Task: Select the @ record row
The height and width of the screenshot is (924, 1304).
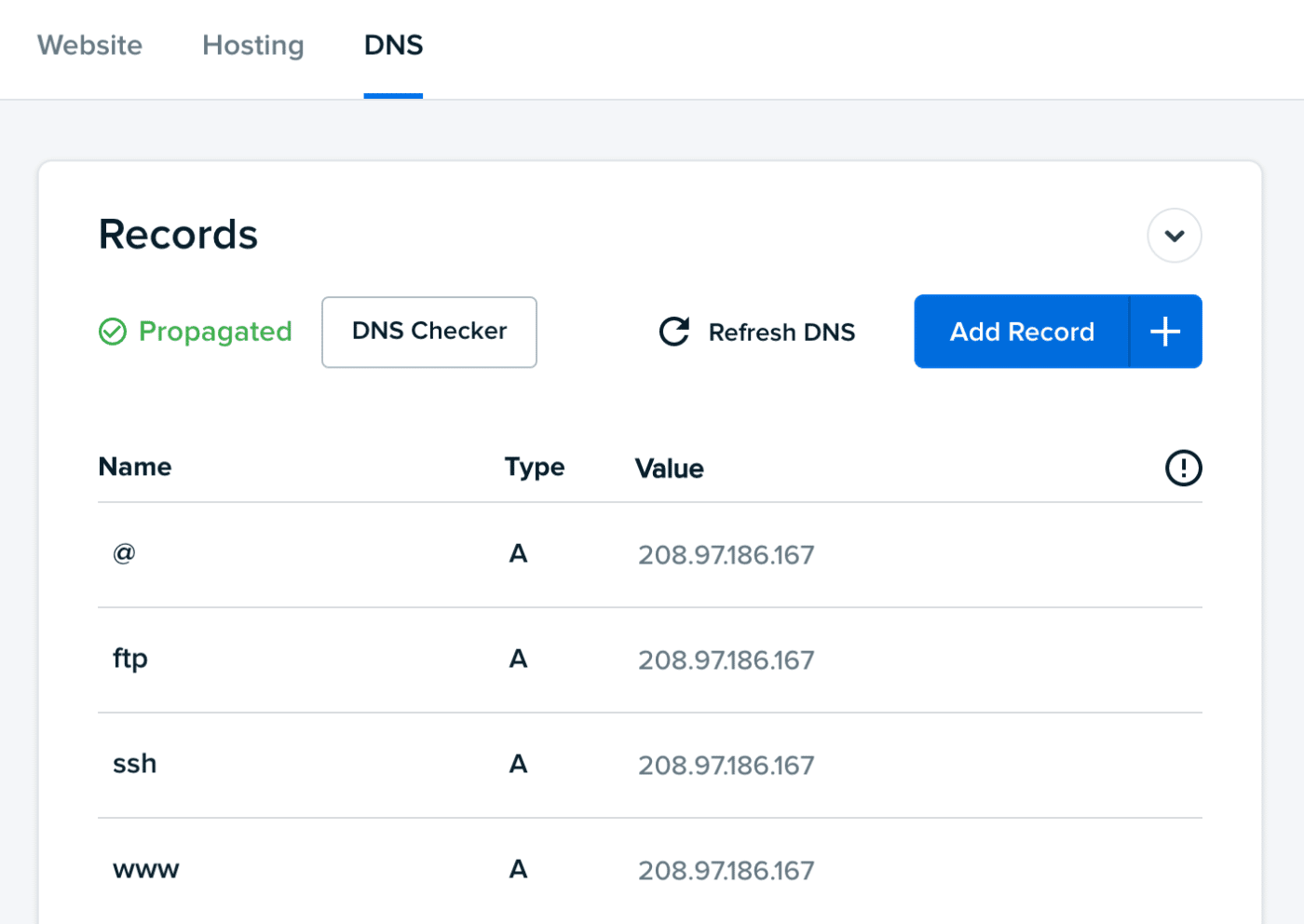Action: pyautogui.click(x=123, y=552)
